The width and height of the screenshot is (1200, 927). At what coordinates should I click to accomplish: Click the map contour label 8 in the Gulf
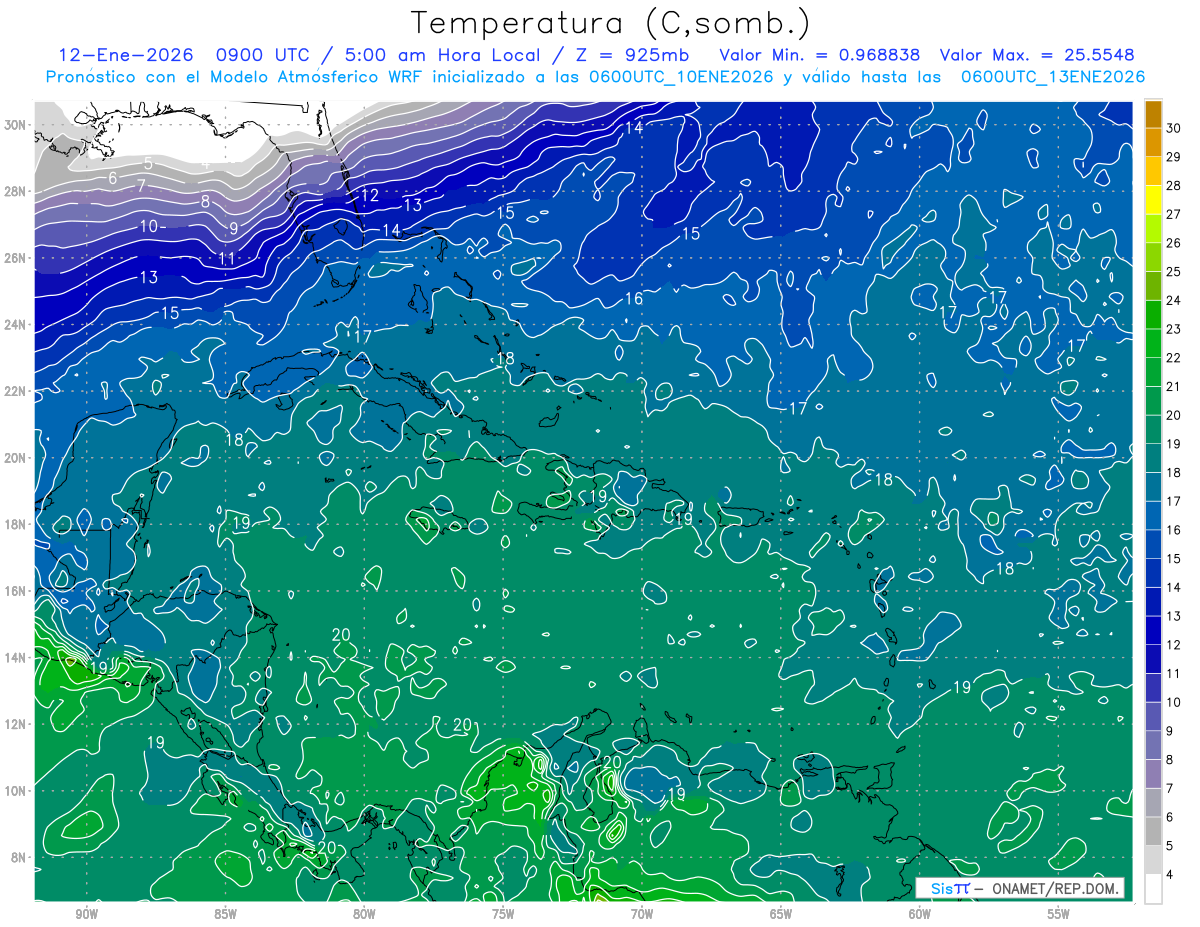[205, 200]
